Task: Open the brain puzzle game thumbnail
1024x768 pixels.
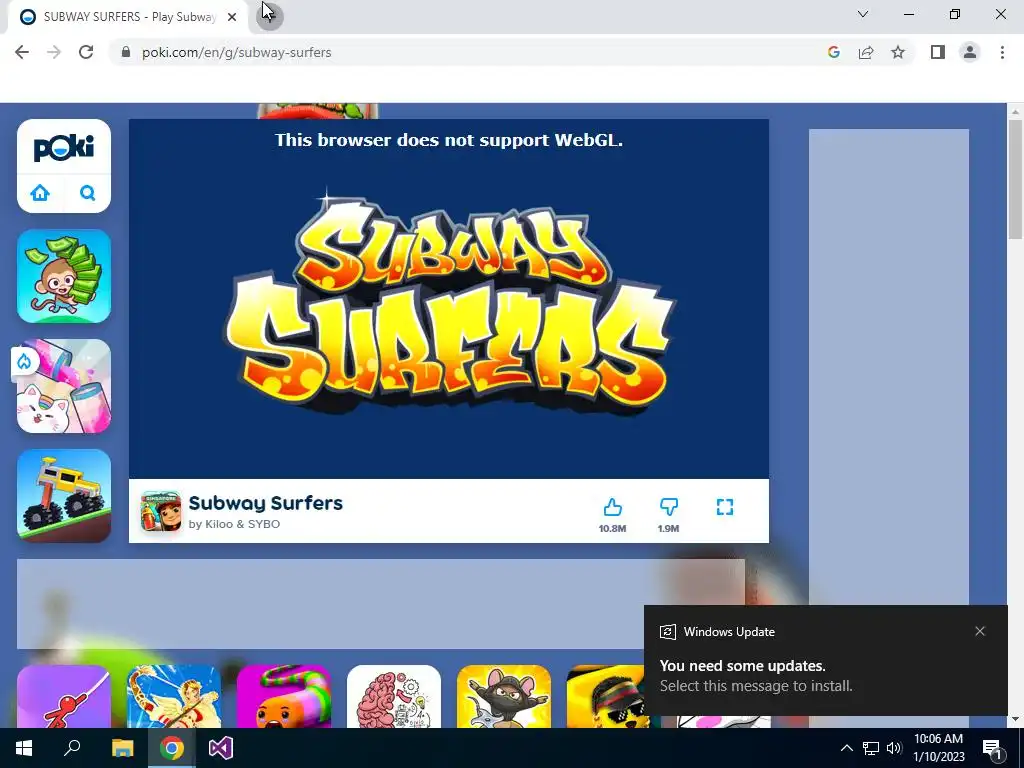Action: 394,696
